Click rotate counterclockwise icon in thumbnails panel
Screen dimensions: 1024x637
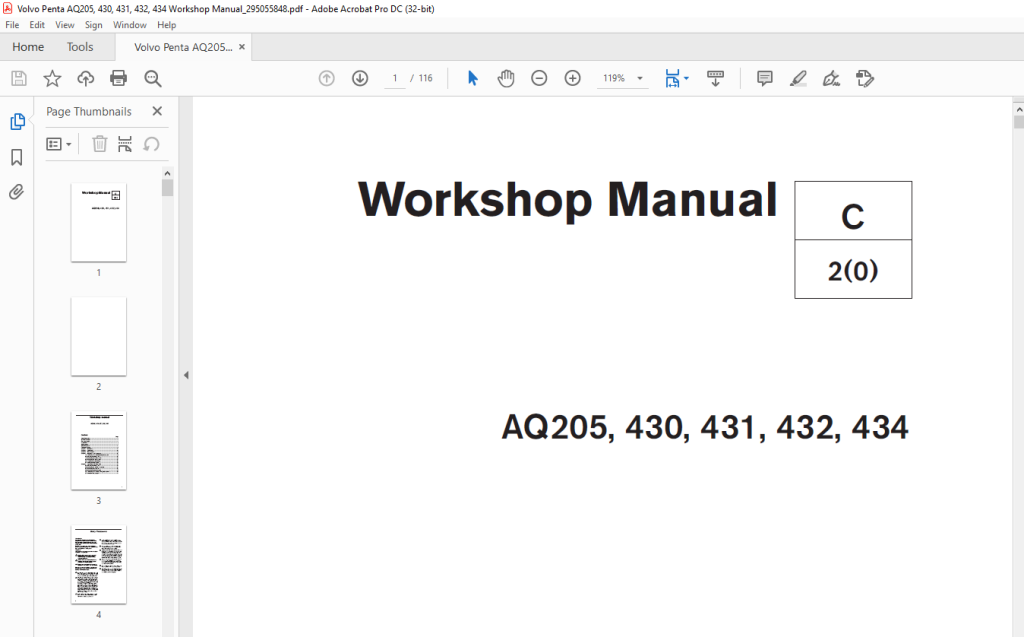click(x=152, y=144)
